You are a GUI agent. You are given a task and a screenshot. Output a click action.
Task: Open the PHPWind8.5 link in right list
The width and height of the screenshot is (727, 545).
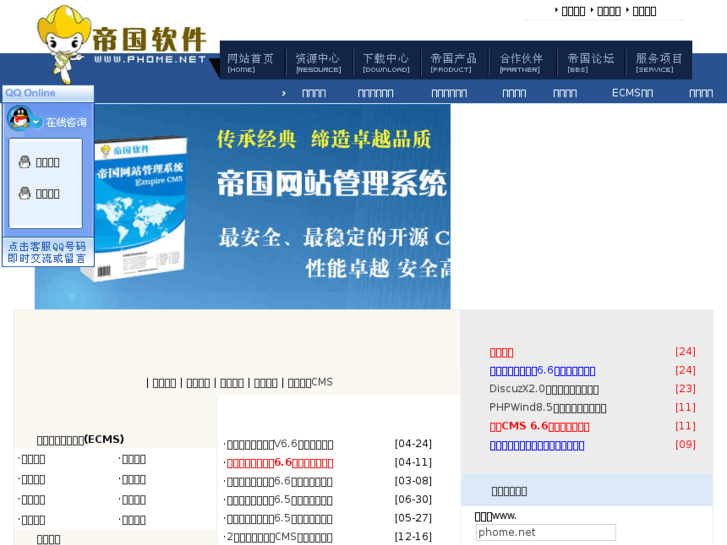(548, 408)
